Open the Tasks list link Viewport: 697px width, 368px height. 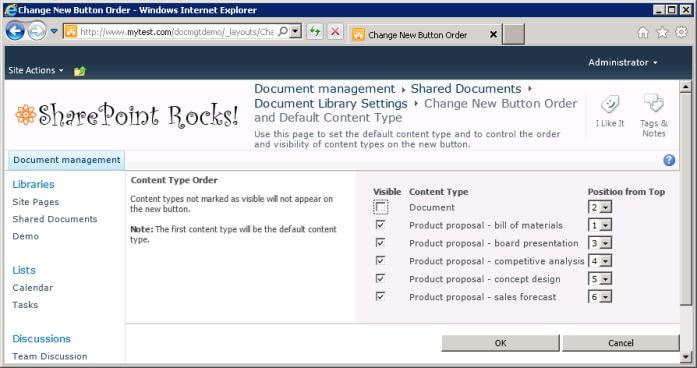25,305
